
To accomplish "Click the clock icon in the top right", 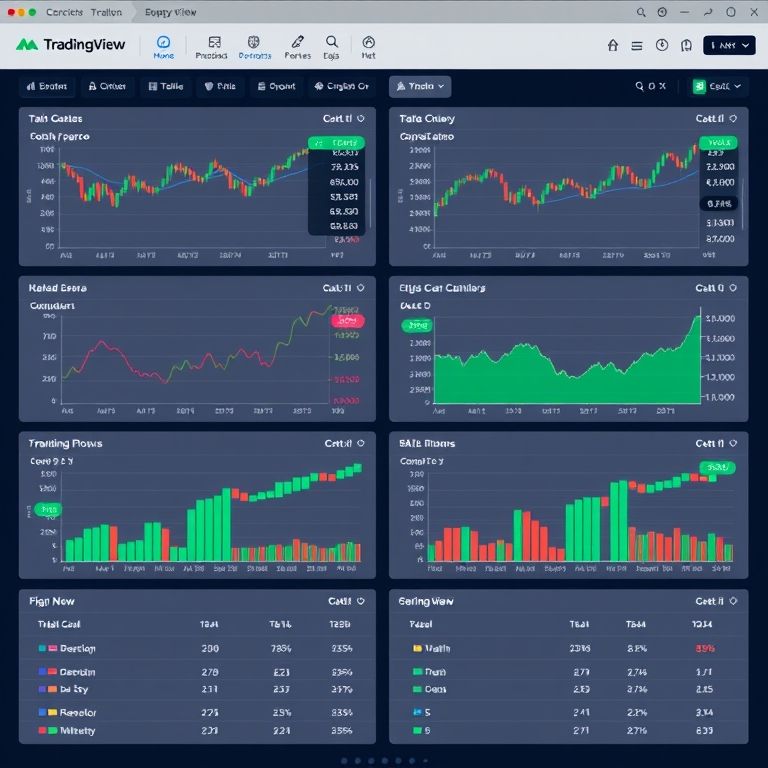I will click(662, 46).
